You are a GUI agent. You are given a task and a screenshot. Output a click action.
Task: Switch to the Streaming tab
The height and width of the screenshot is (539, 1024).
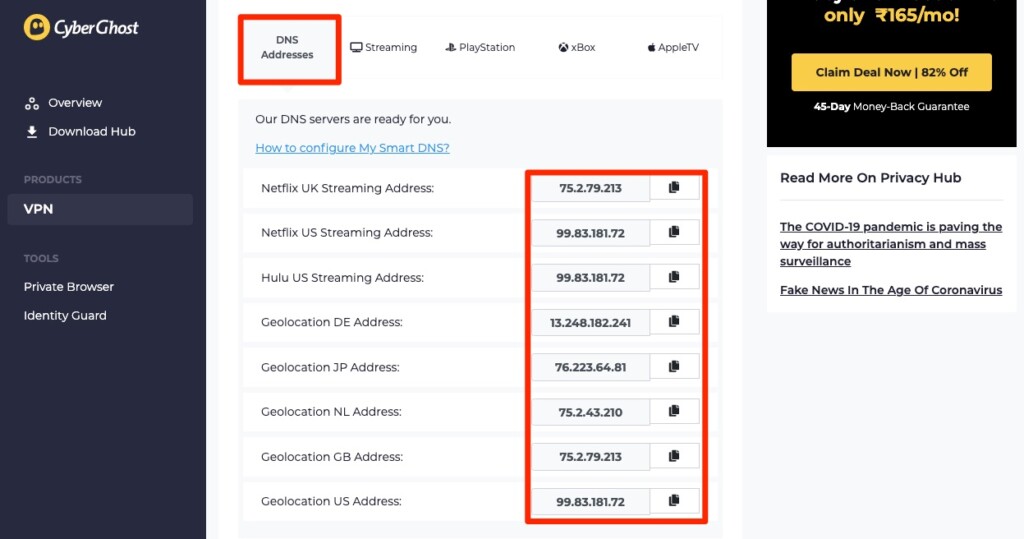(383, 48)
